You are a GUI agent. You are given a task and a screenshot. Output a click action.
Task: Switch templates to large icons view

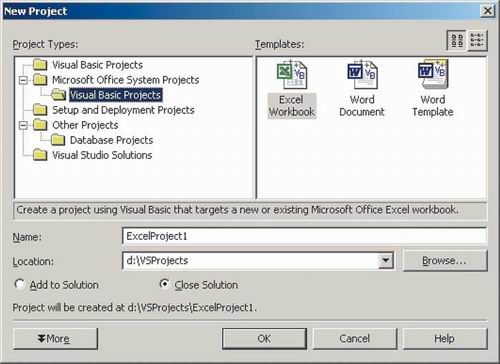click(457, 40)
